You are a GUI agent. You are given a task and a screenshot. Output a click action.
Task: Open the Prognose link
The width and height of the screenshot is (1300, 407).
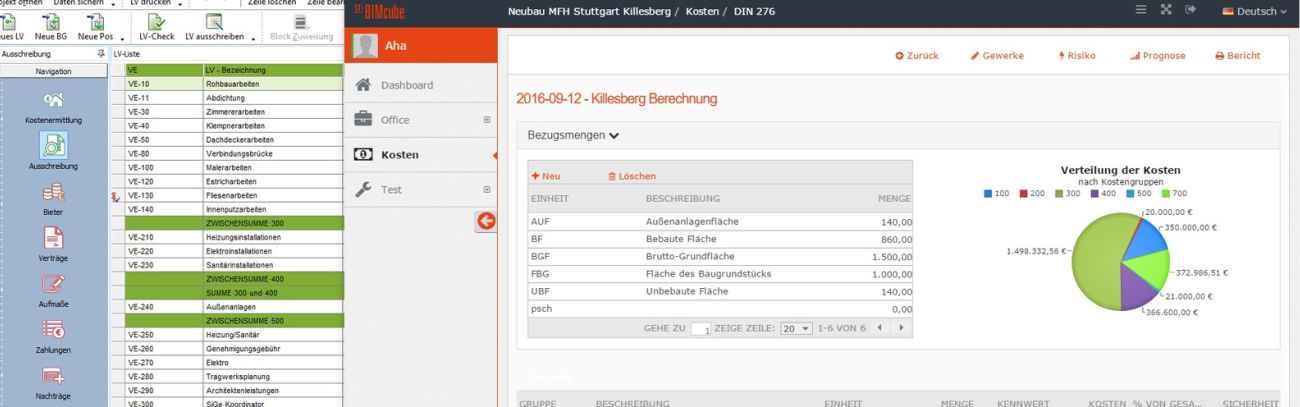coord(1157,56)
